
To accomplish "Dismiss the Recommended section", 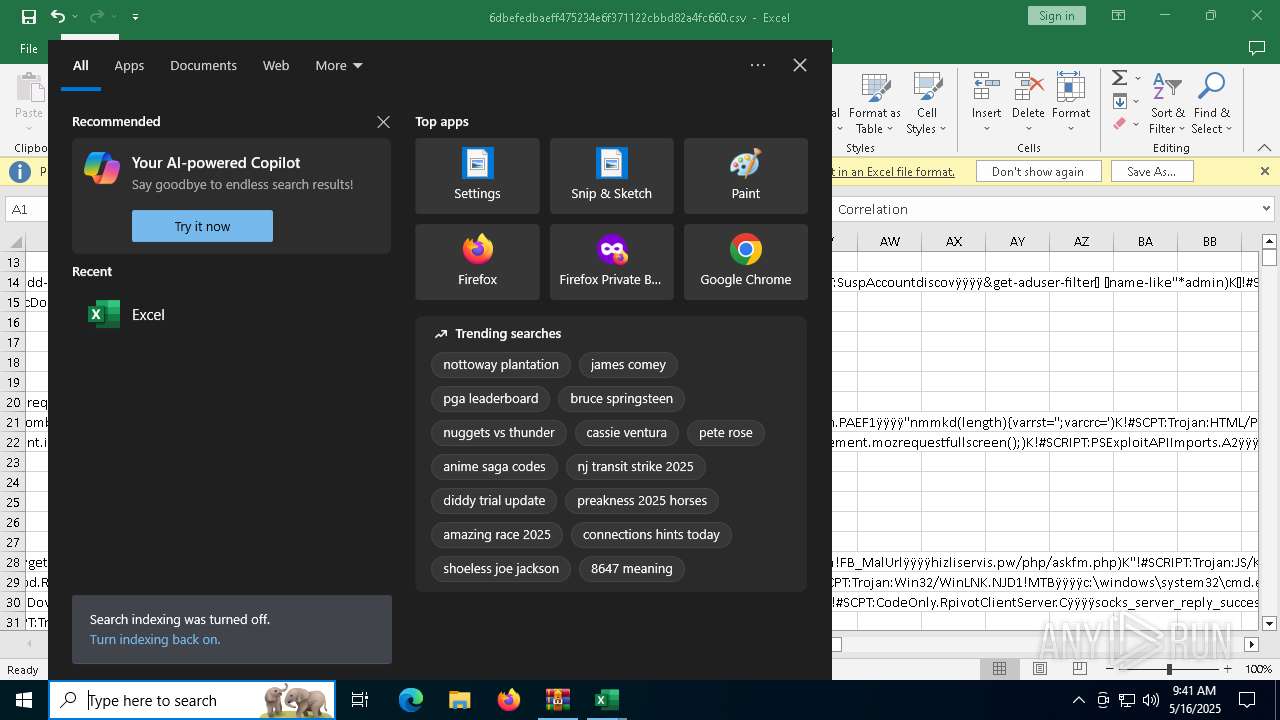I will 383,122.
